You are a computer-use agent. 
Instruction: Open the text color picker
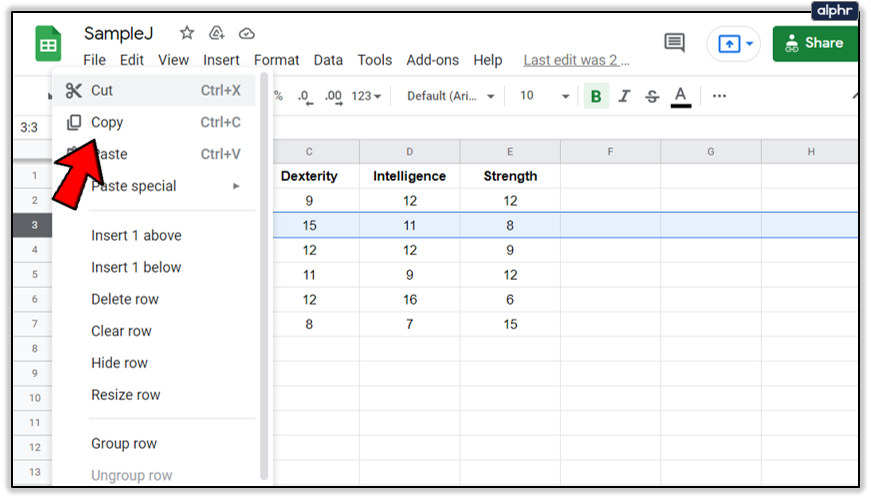pos(680,97)
